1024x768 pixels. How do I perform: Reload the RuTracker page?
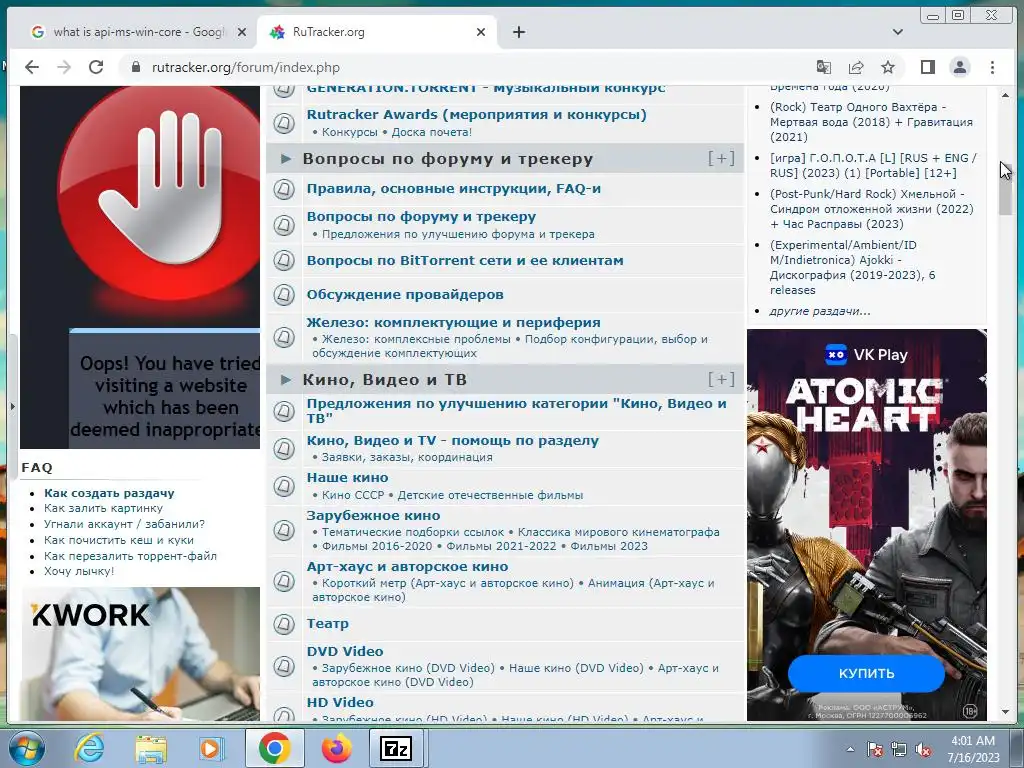point(96,67)
